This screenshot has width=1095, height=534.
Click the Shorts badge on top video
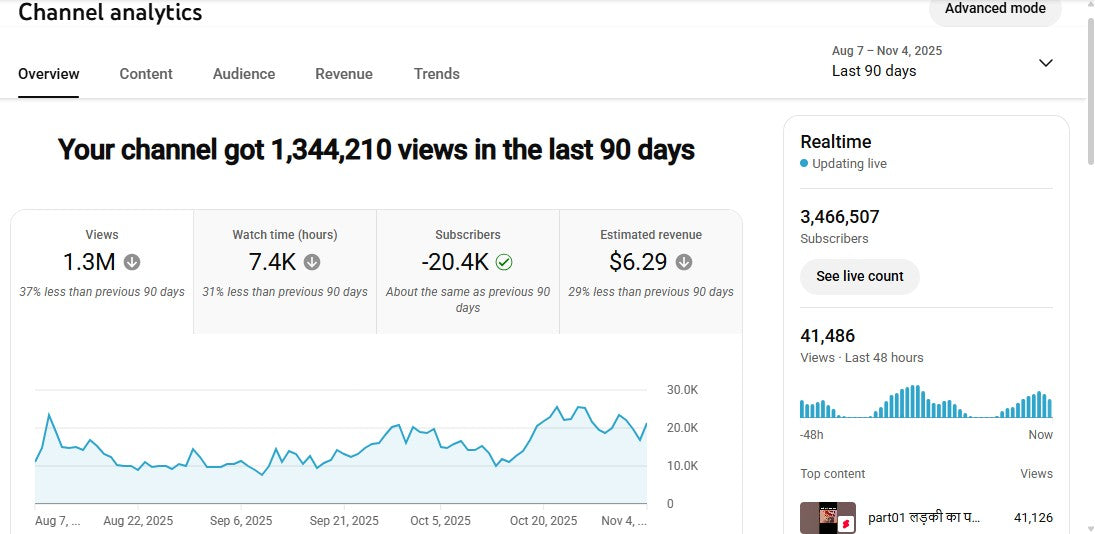[x=845, y=523]
